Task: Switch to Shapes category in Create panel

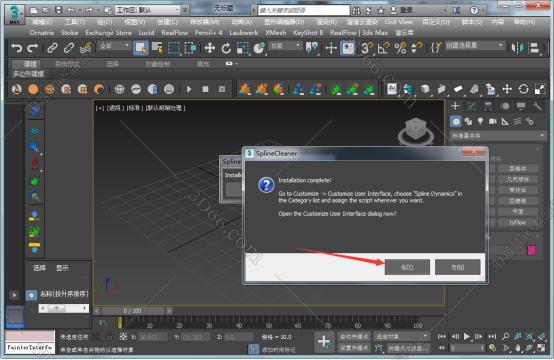Action: [x=468, y=122]
